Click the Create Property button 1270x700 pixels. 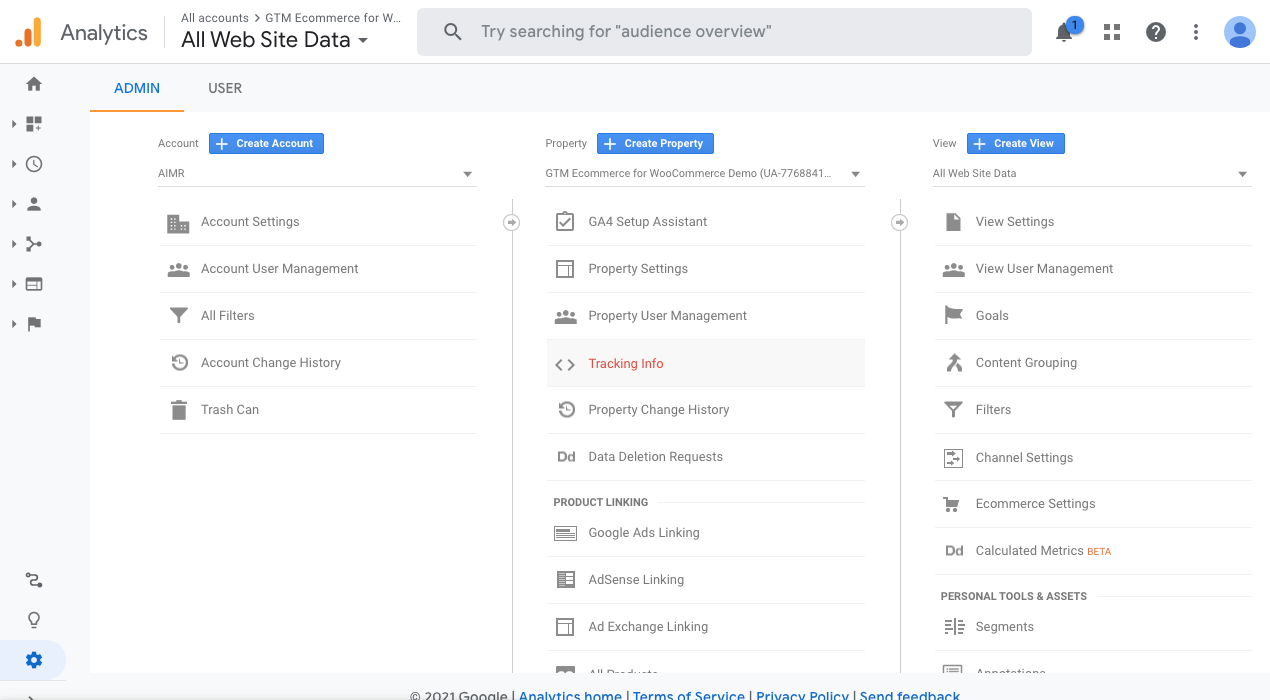coord(655,143)
